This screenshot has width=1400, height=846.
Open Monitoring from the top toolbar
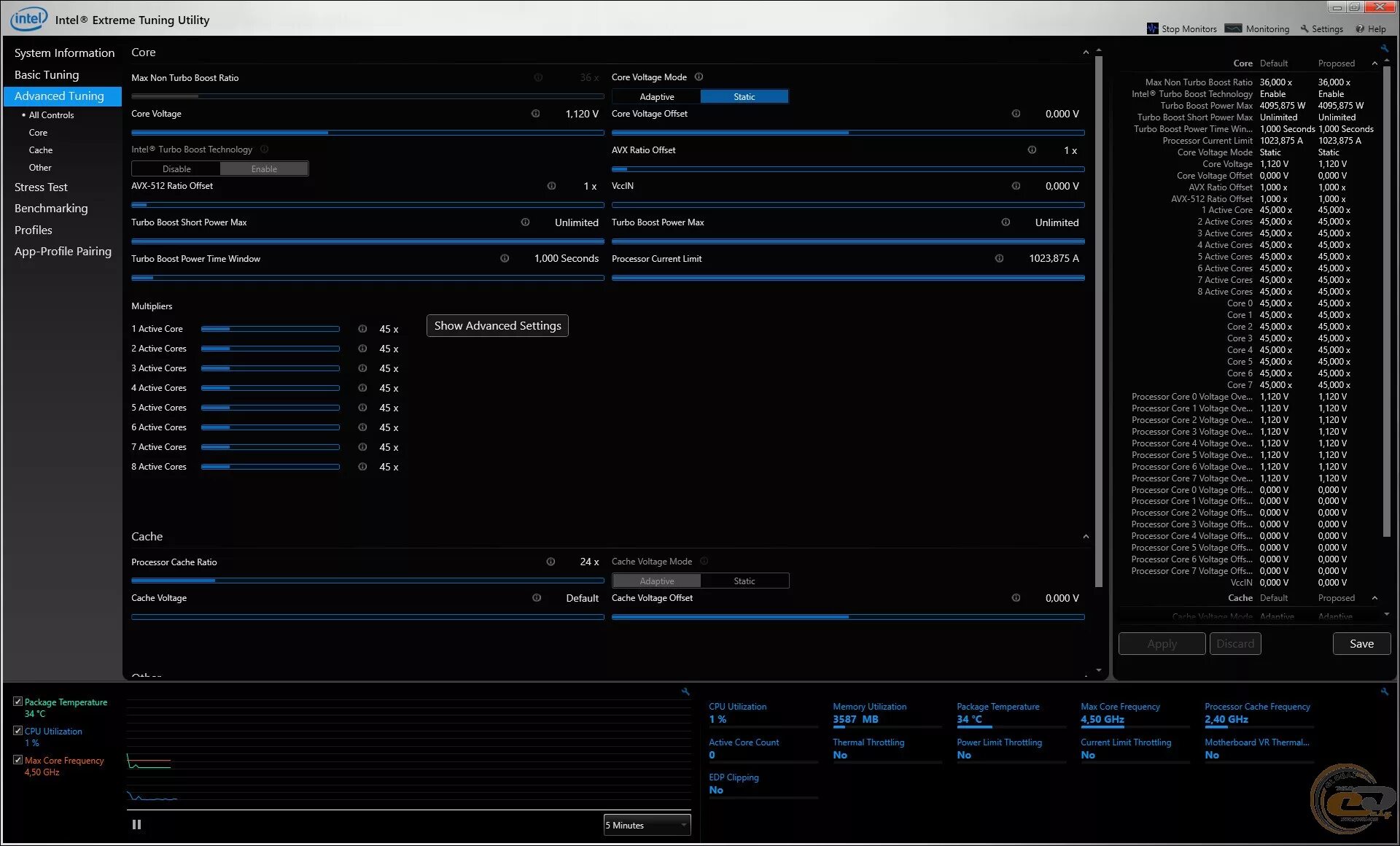pos(1257,29)
